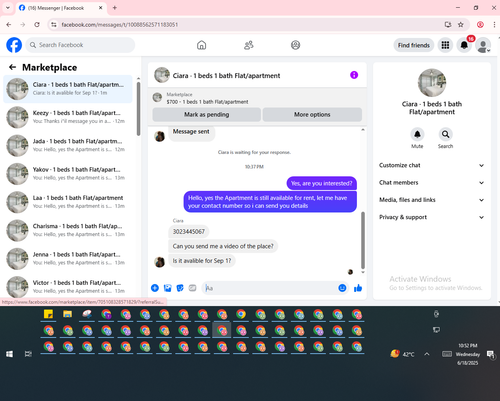This screenshot has height=401, width=500.
Task: Click the large listing photo in the right panel
Action: point(432,83)
